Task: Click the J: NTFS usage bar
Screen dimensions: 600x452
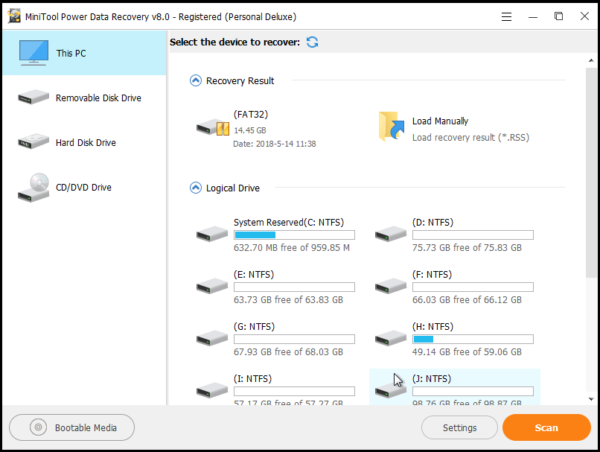Action: click(x=473, y=391)
